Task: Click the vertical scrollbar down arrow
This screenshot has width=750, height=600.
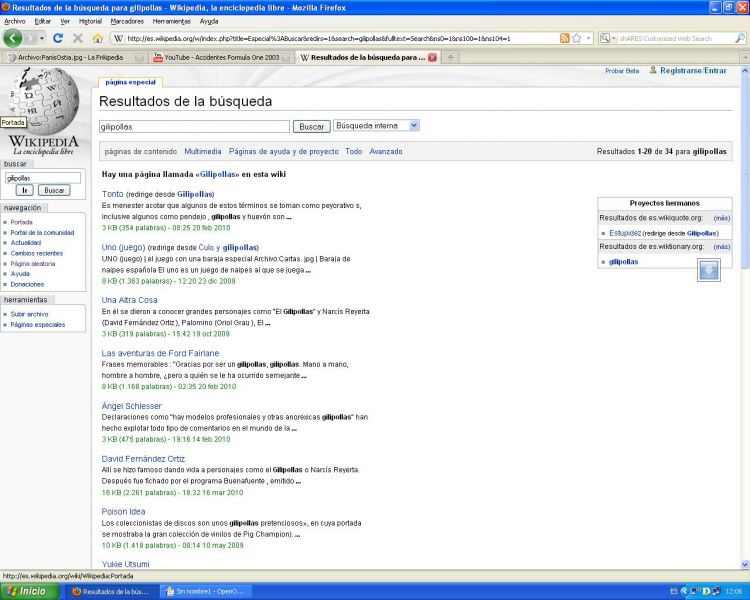Action: click(745, 565)
